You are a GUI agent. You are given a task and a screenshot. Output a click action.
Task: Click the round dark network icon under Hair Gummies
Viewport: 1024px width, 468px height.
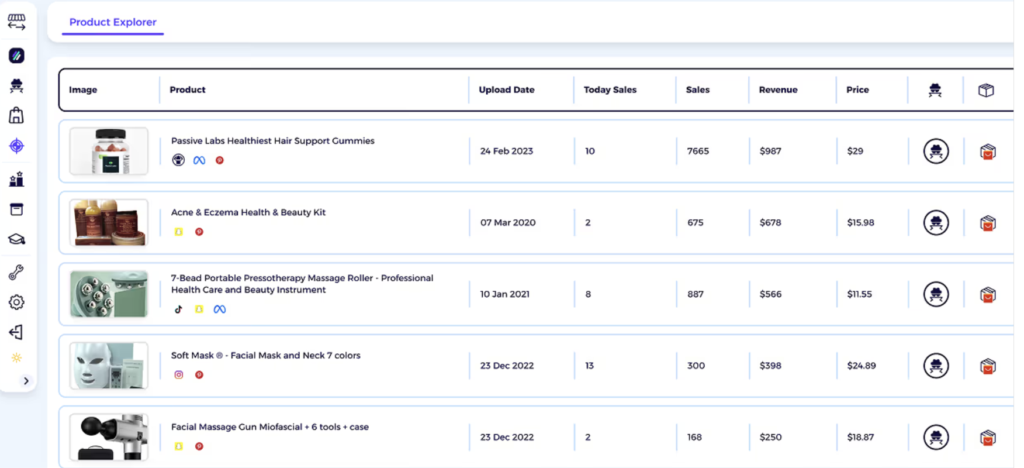pyautogui.click(x=178, y=160)
